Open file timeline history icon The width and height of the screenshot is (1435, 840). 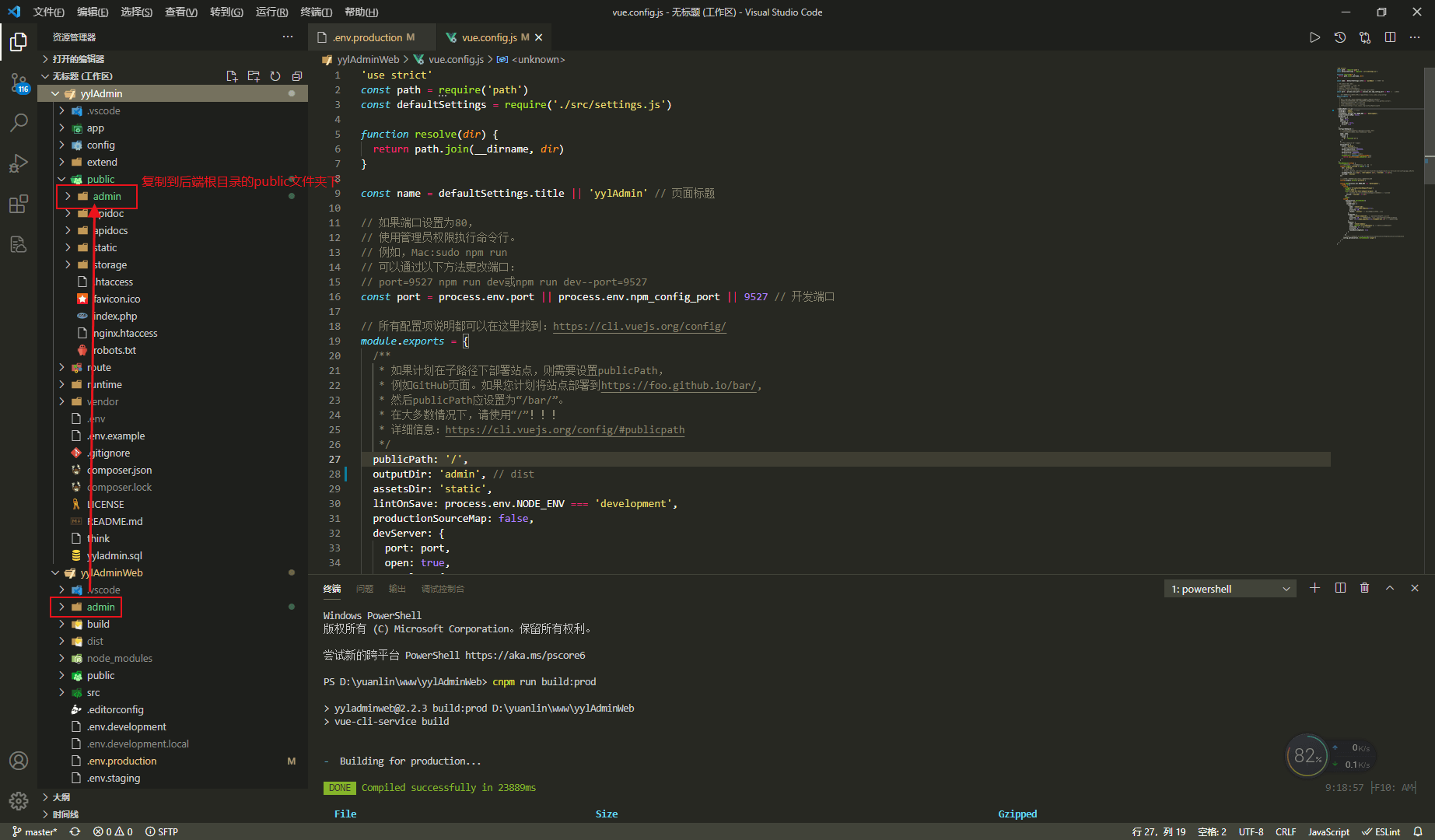(x=1340, y=37)
